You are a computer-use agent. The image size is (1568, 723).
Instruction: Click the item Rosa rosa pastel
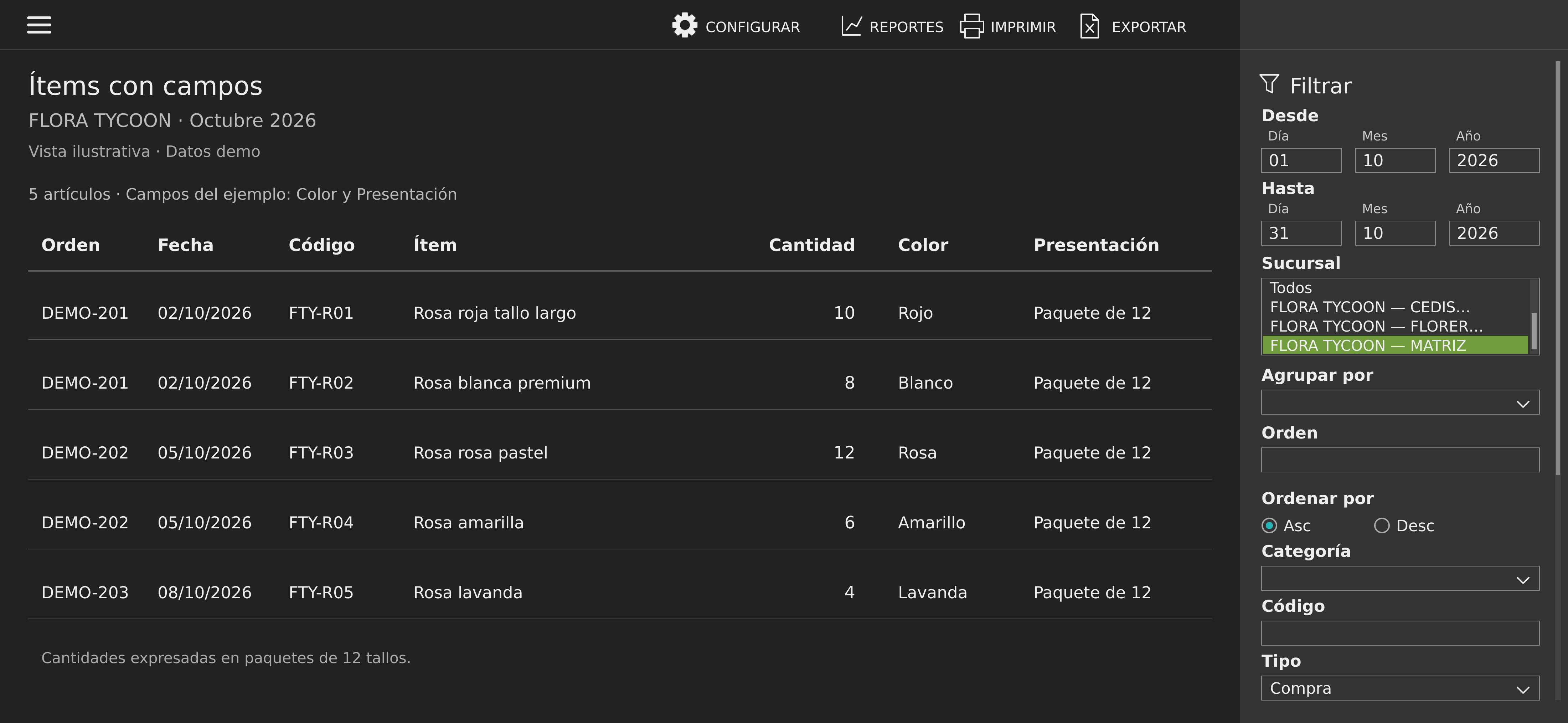pyautogui.click(x=480, y=452)
